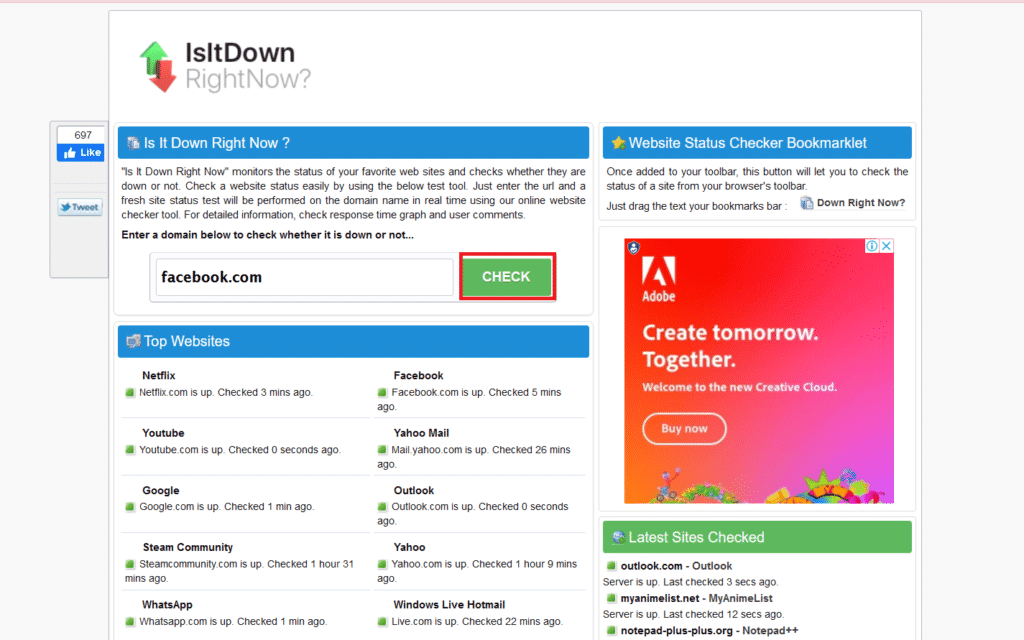Open the Google status link
Viewport: 1024px width, 640px height.
161,490
